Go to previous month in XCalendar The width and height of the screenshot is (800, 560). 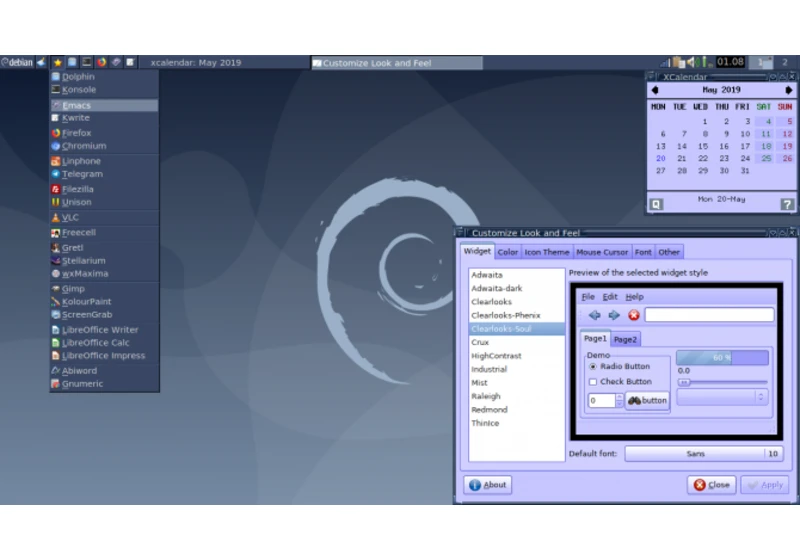click(x=655, y=90)
